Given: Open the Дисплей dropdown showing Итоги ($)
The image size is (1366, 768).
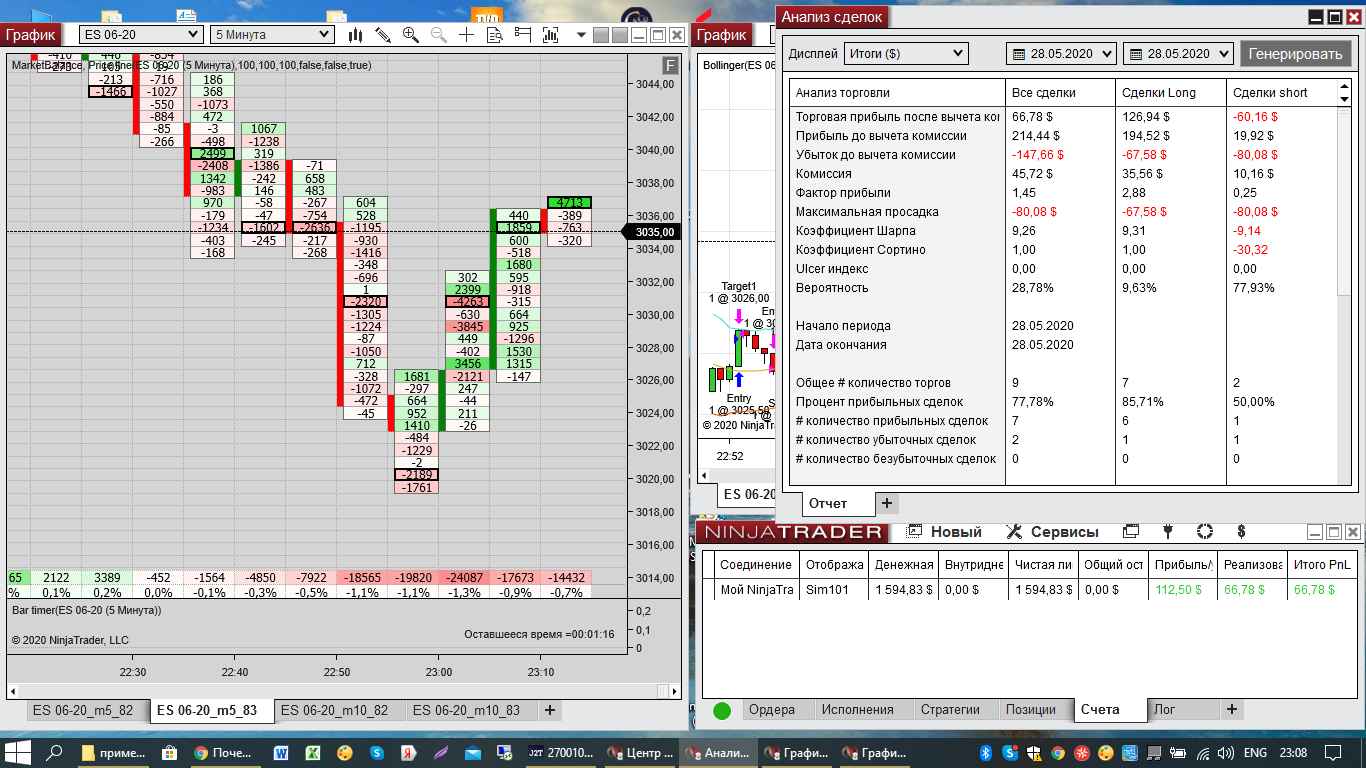Looking at the screenshot, I should click(x=906, y=54).
